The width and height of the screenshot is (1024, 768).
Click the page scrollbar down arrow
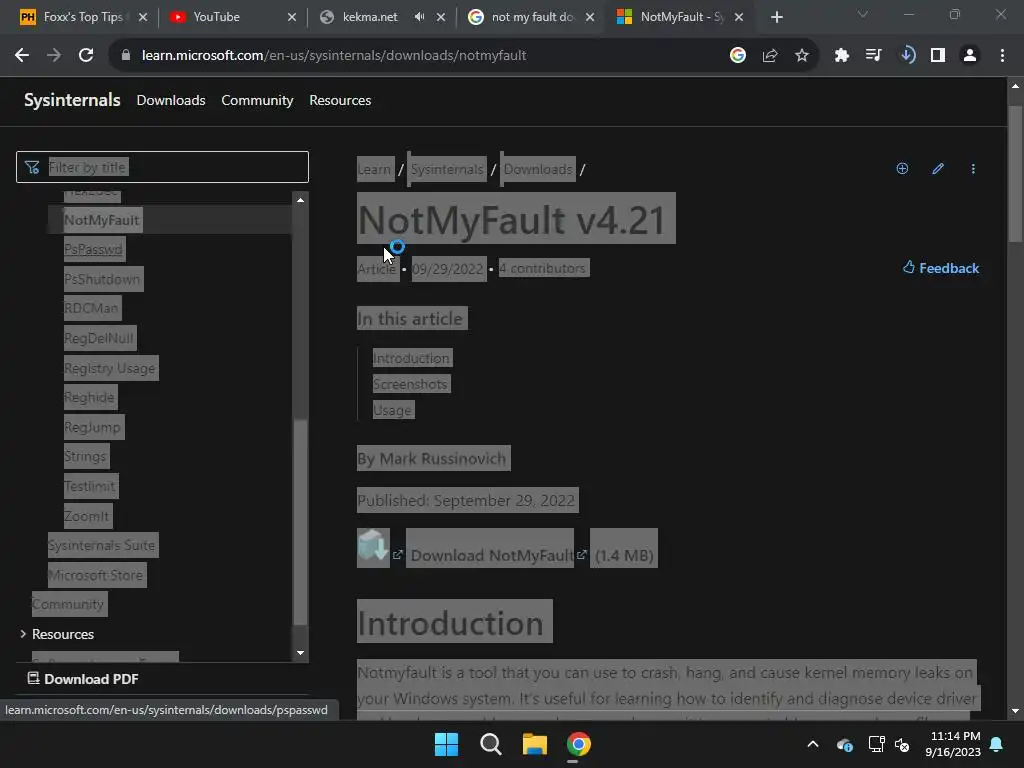1015,711
